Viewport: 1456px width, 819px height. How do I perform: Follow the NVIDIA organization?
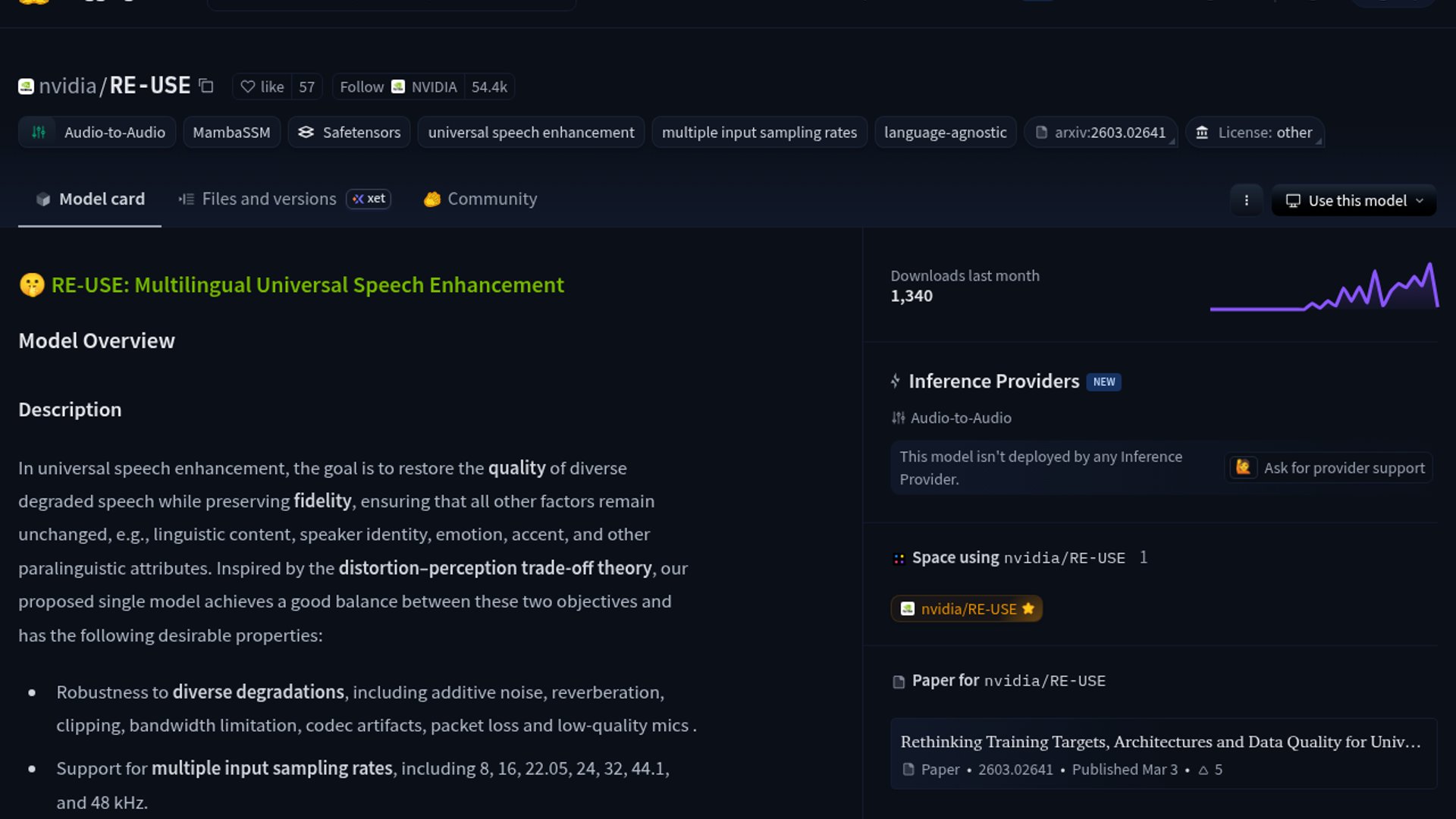[x=362, y=86]
